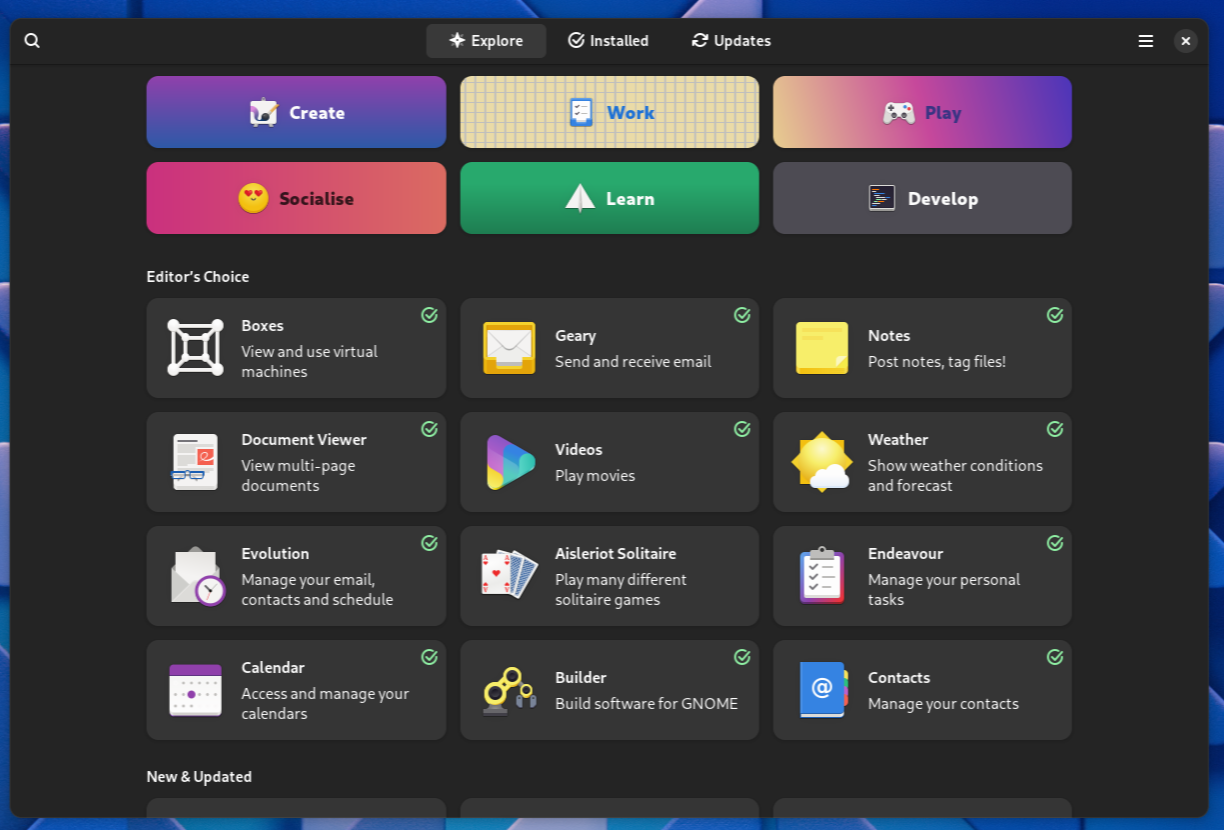
Task: Open the Work category banner
Action: (609, 112)
